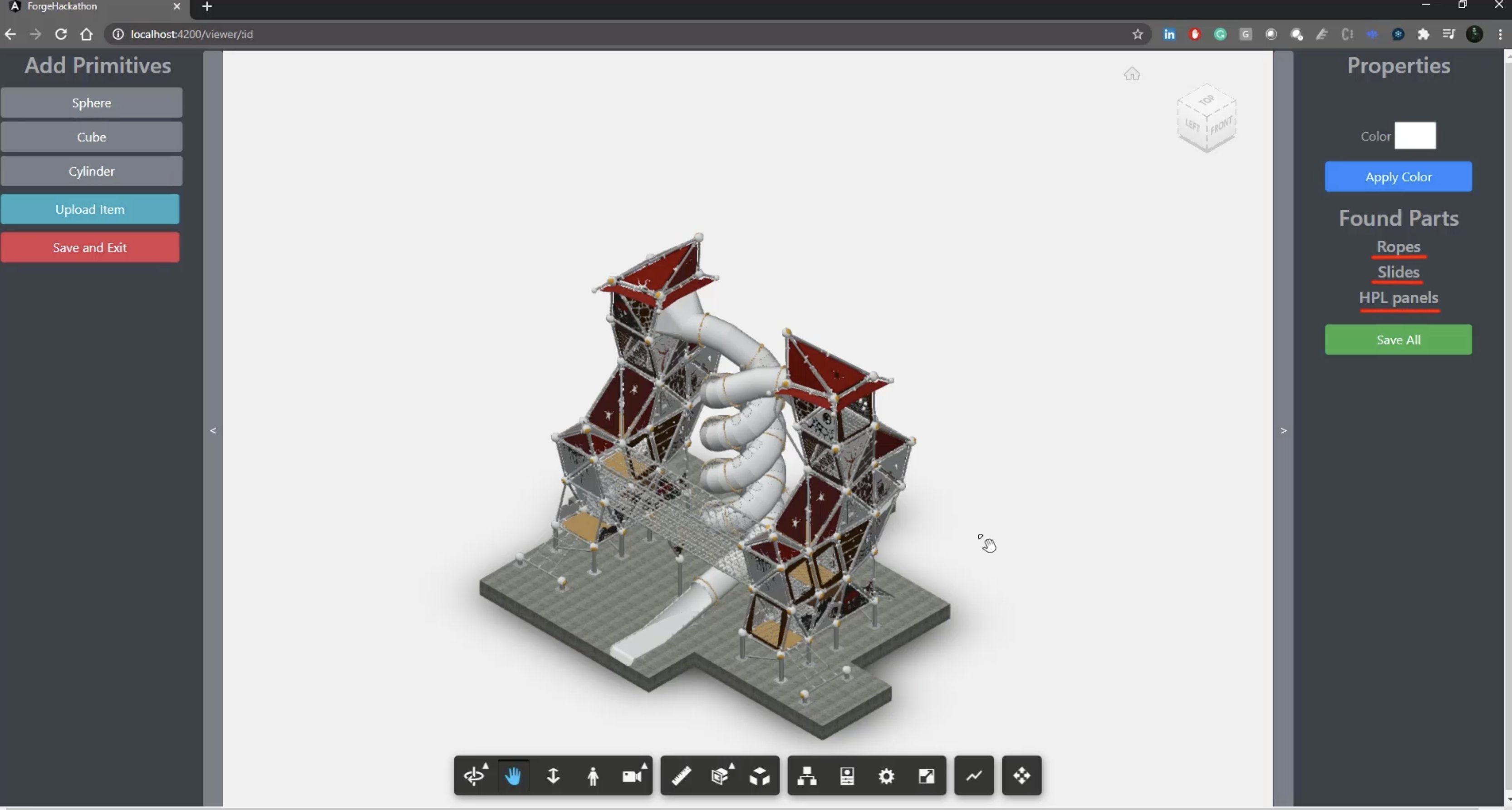Open Camera interactions tool
1512x810 pixels.
click(x=632, y=776)
